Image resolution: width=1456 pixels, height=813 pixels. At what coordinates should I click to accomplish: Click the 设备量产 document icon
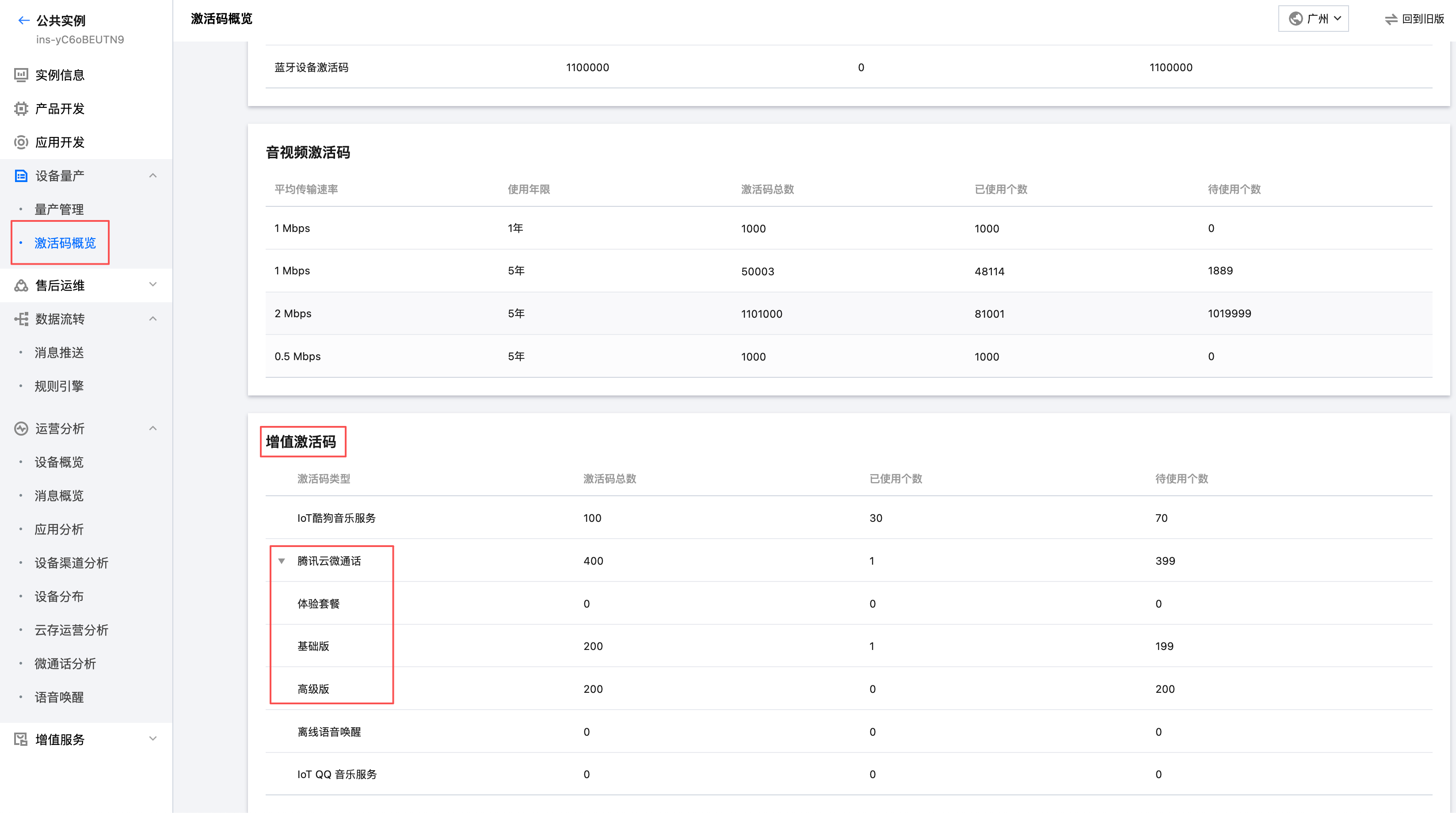point(21,176)
